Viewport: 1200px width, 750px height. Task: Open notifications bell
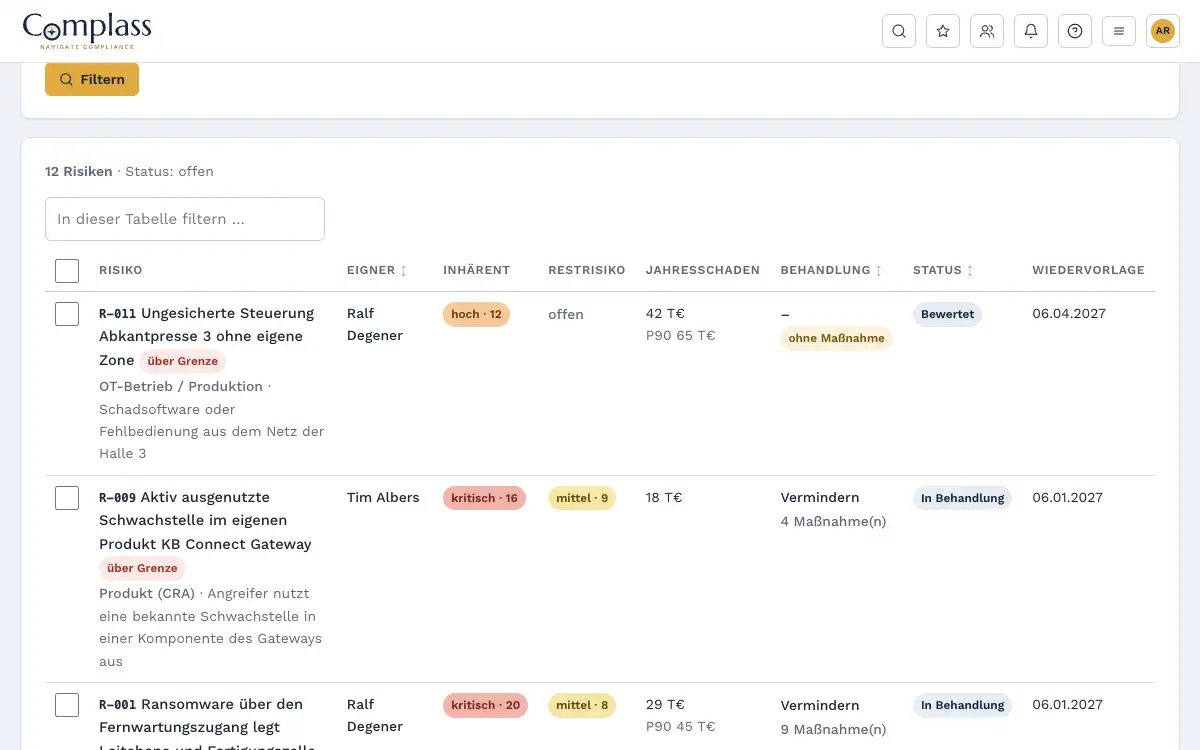click(x=1031, y=31)
